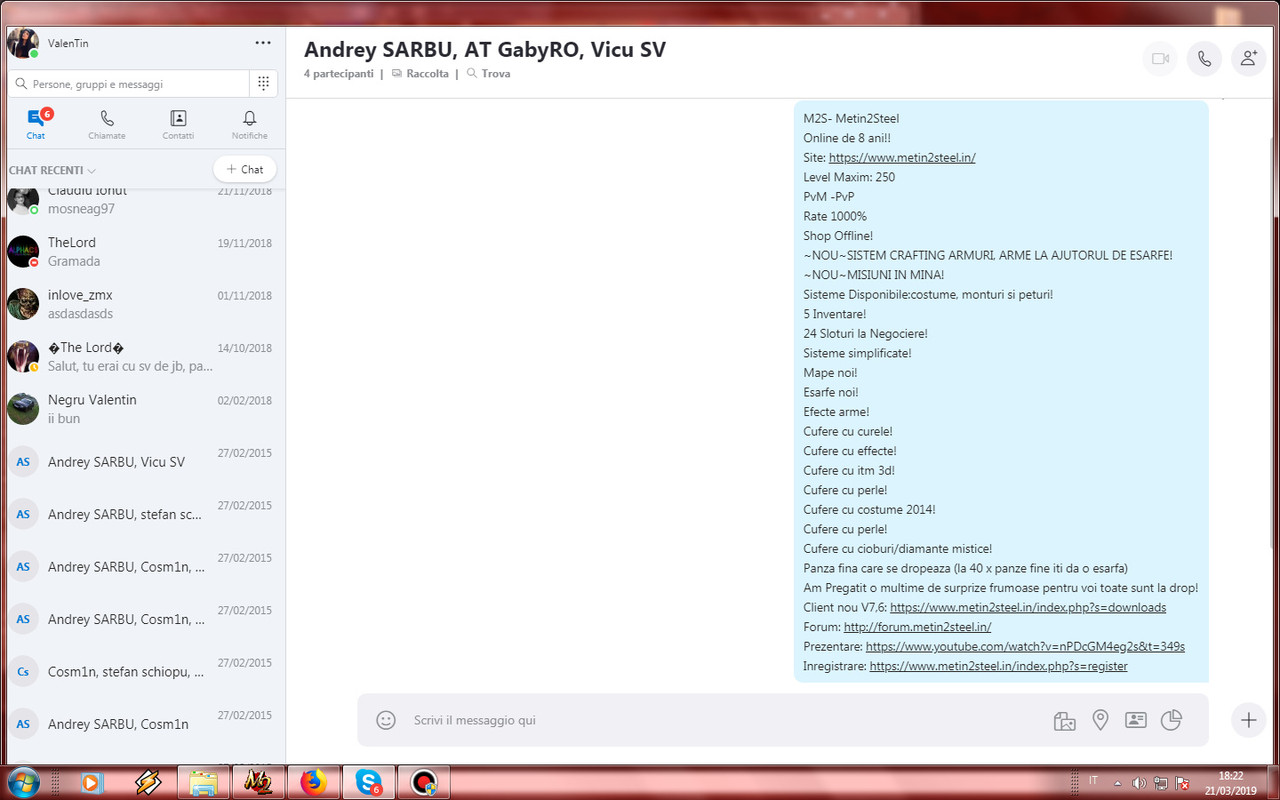Open the Client nou downloads link
Screen dimensions: 1280x800
click(1028, 607)
